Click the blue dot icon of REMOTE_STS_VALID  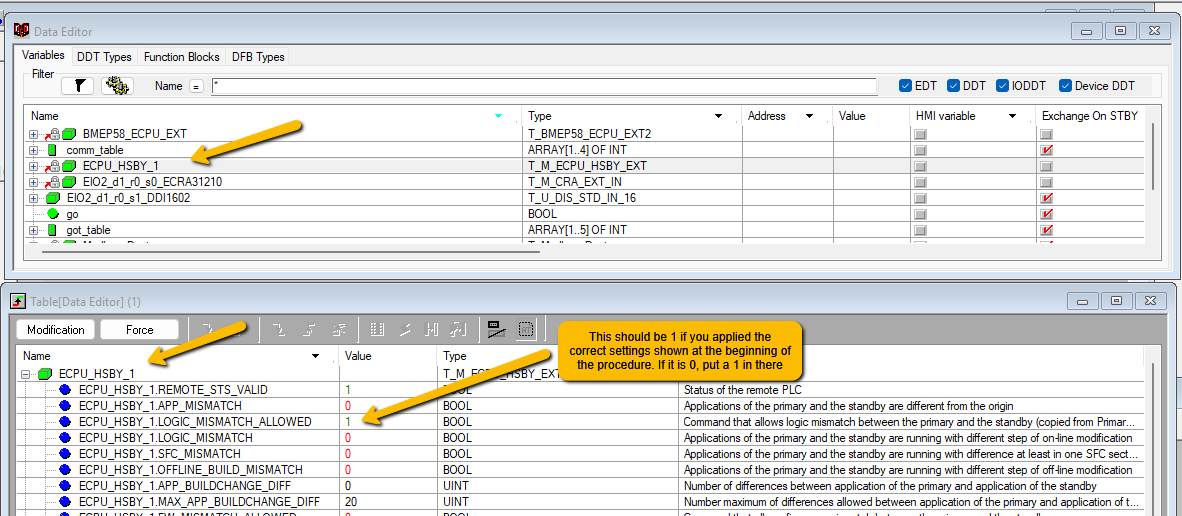click(64, 390)
